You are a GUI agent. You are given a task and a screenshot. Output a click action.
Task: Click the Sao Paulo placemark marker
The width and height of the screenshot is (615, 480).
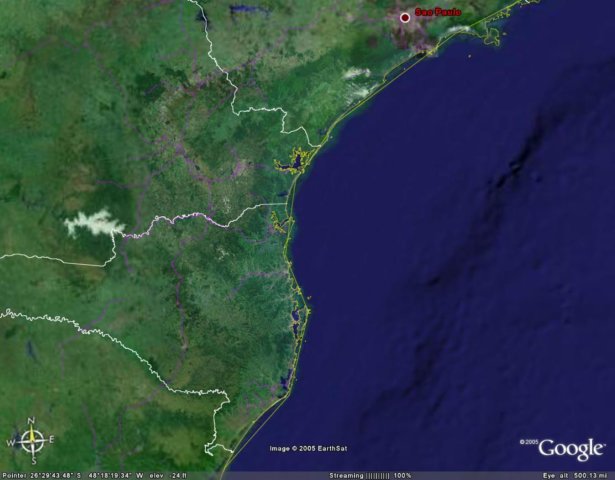pyautogui.click(x=405, y=18)
